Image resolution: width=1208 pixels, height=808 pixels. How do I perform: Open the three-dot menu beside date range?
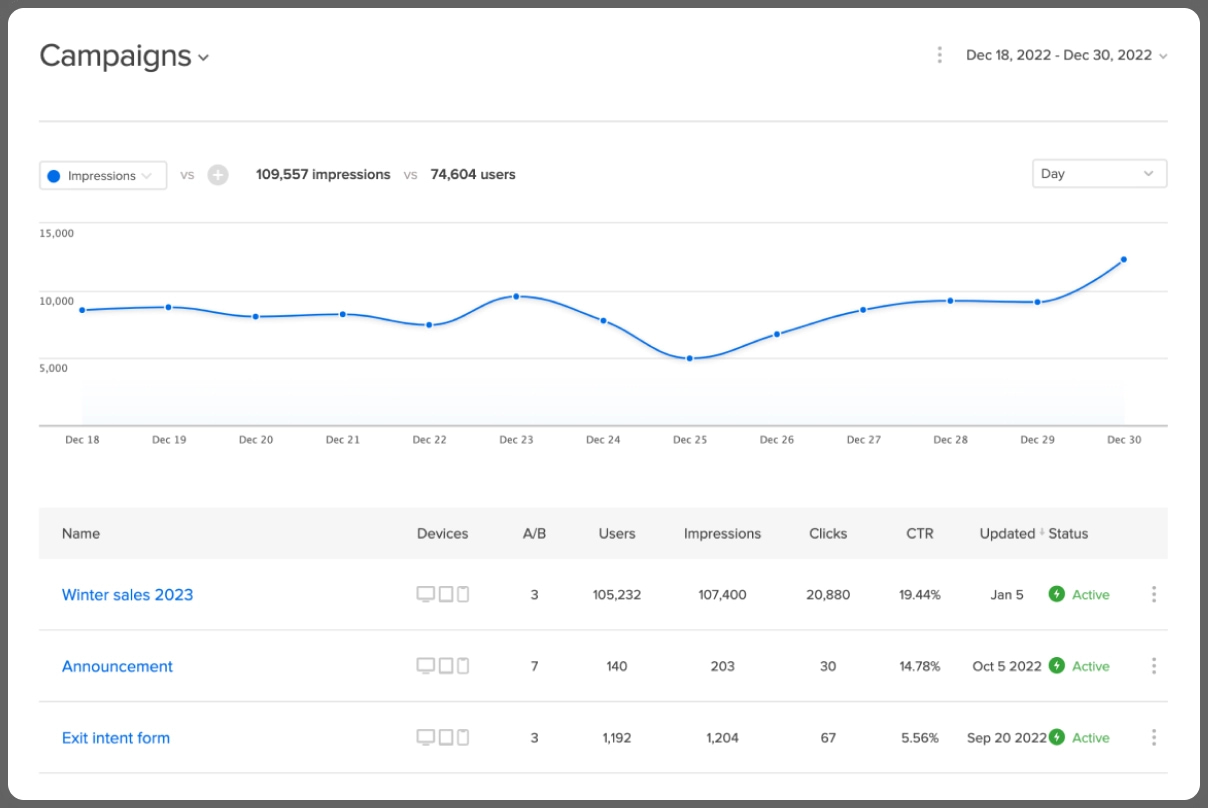click(939, 55)
